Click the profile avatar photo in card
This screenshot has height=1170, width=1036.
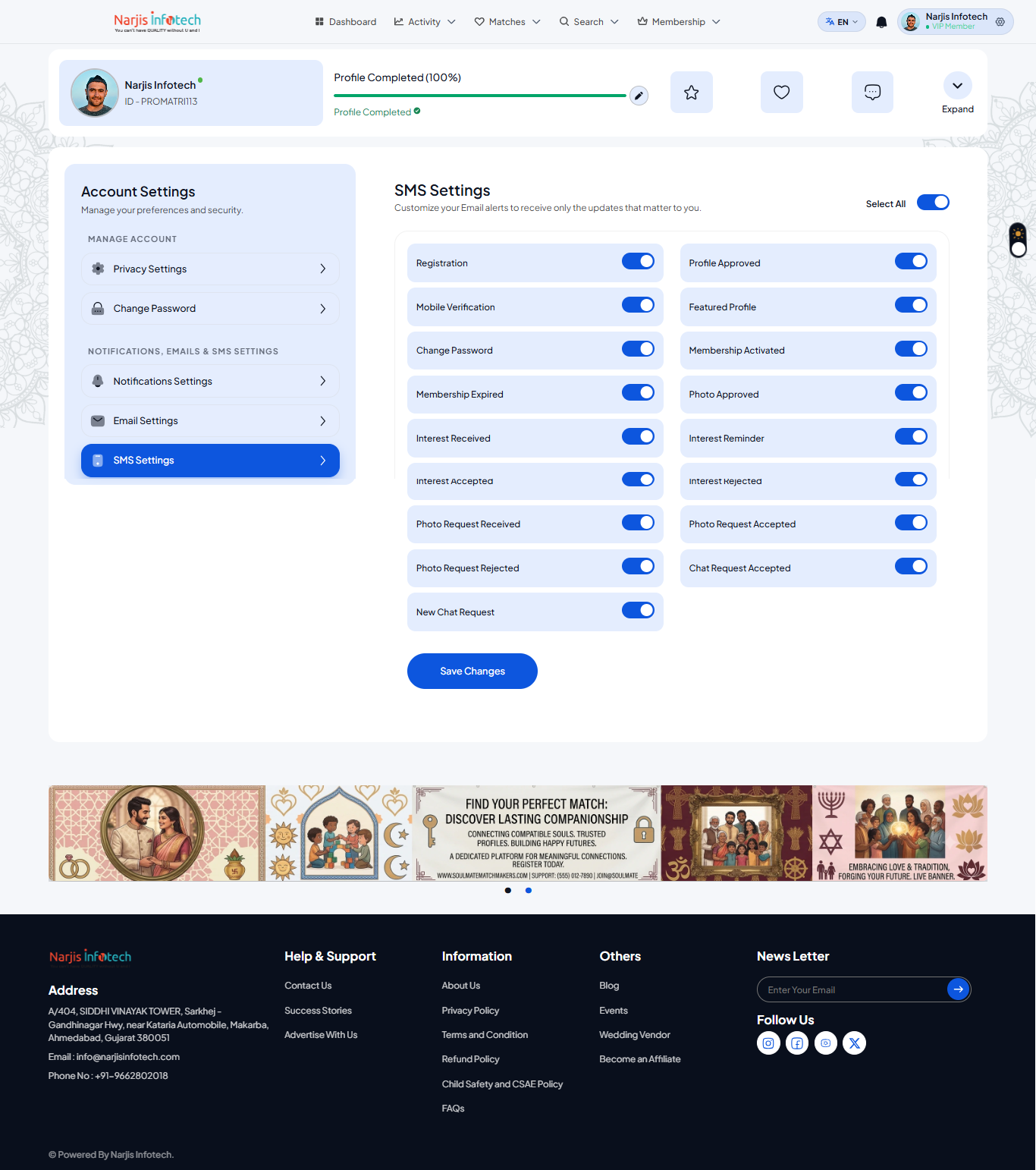pos(95,93)
